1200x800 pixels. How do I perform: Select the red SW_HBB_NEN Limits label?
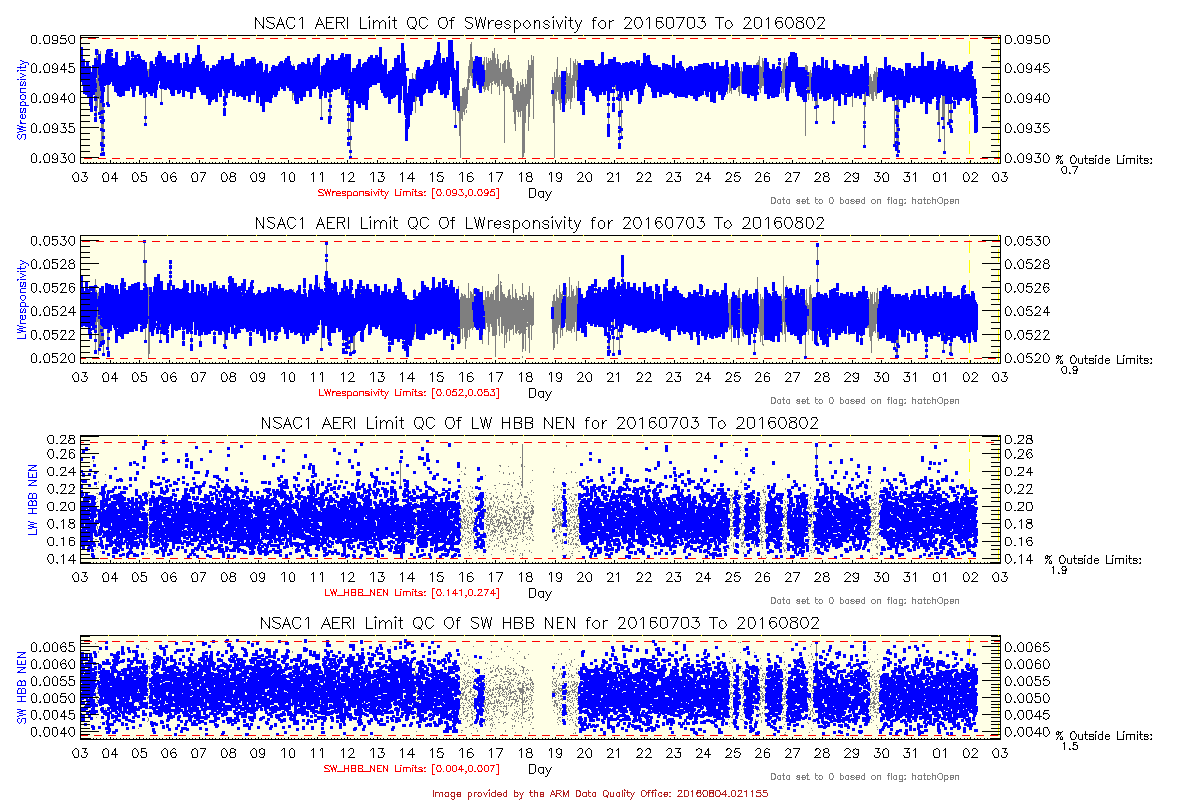tap(408, 769)
